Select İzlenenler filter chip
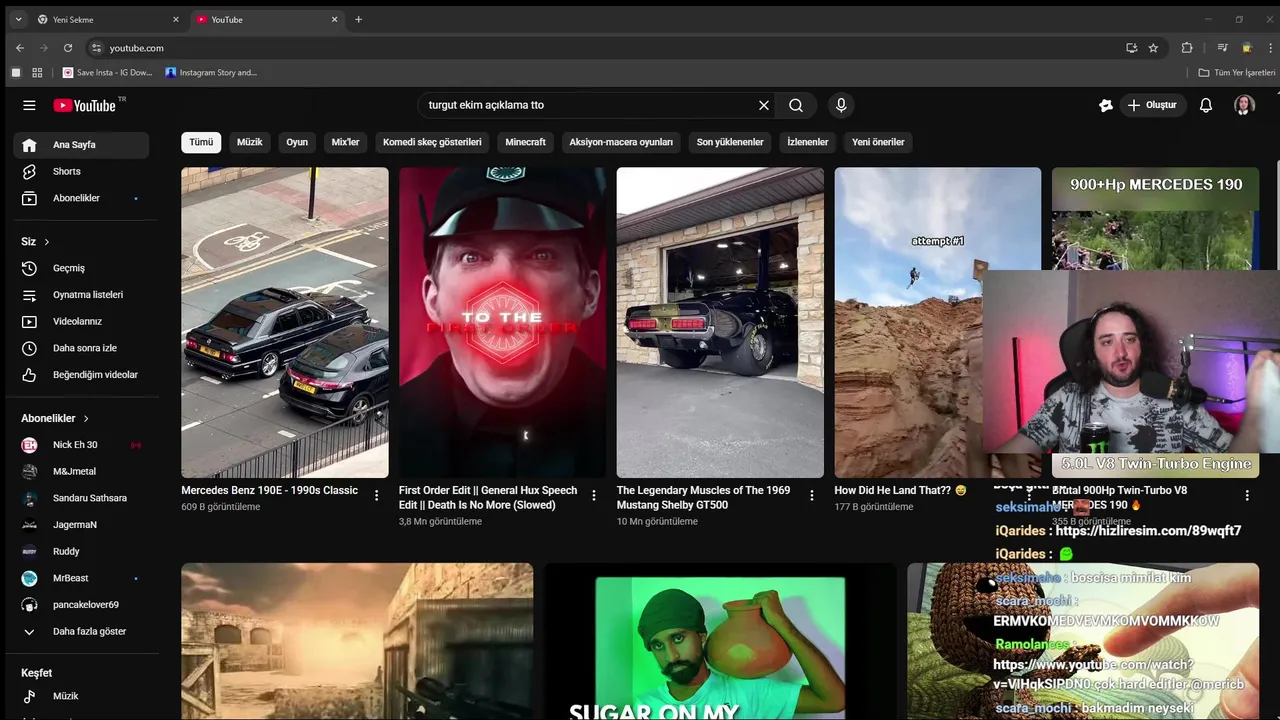The image size is (1280, 720). pos(808,142)
